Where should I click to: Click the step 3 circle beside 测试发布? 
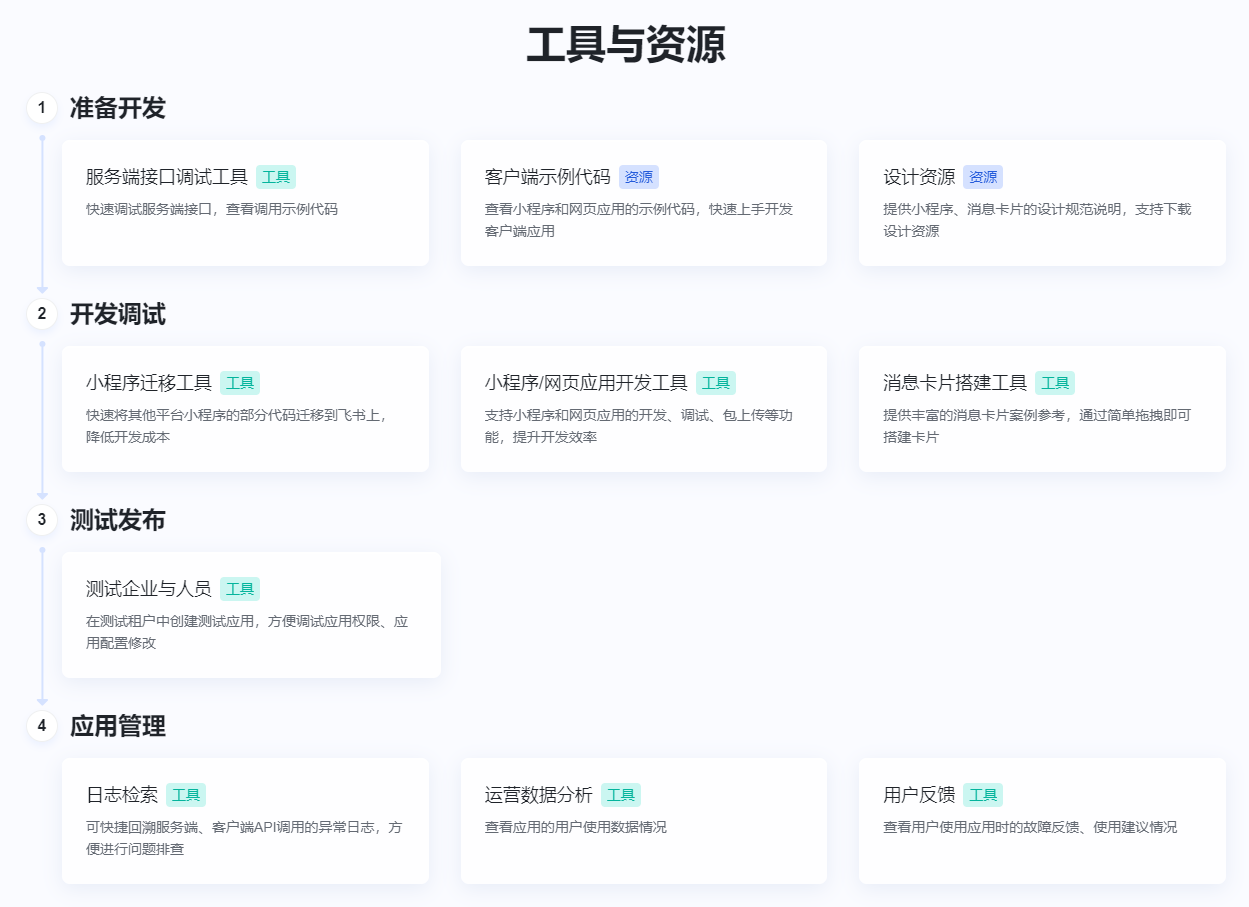pos(42,520)
